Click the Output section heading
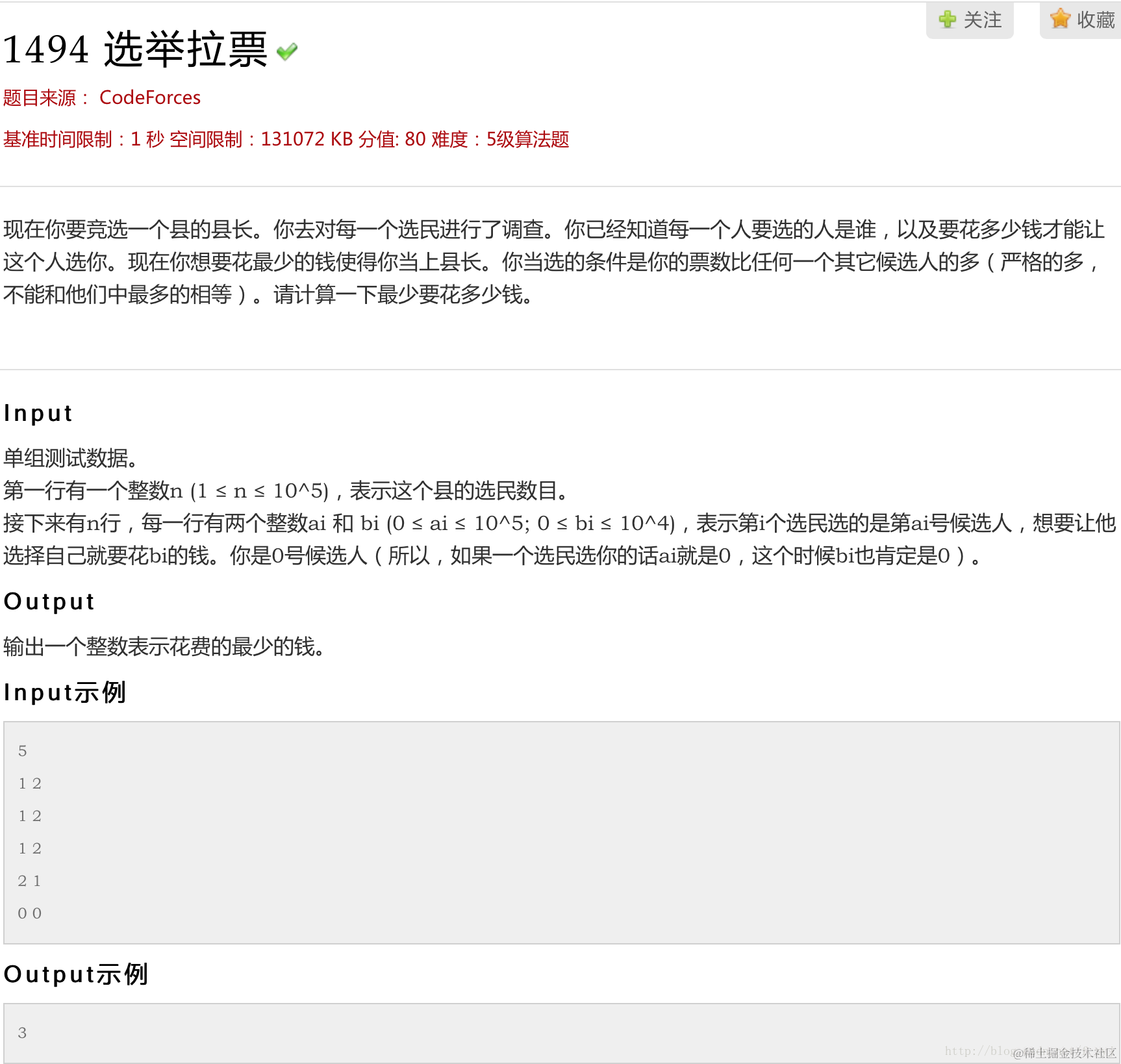This screenshot has width=1121, height=1064. (49, 602)
